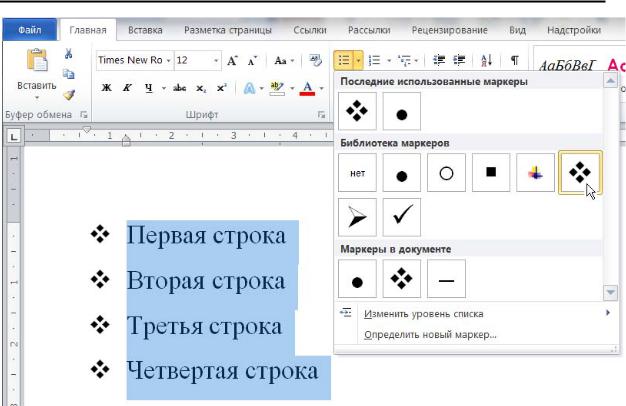The width and height of the screenshot is (626, 406).
Task: Switch to the Вставка tab
Action: pyautogui.click(x=145, y=30)
